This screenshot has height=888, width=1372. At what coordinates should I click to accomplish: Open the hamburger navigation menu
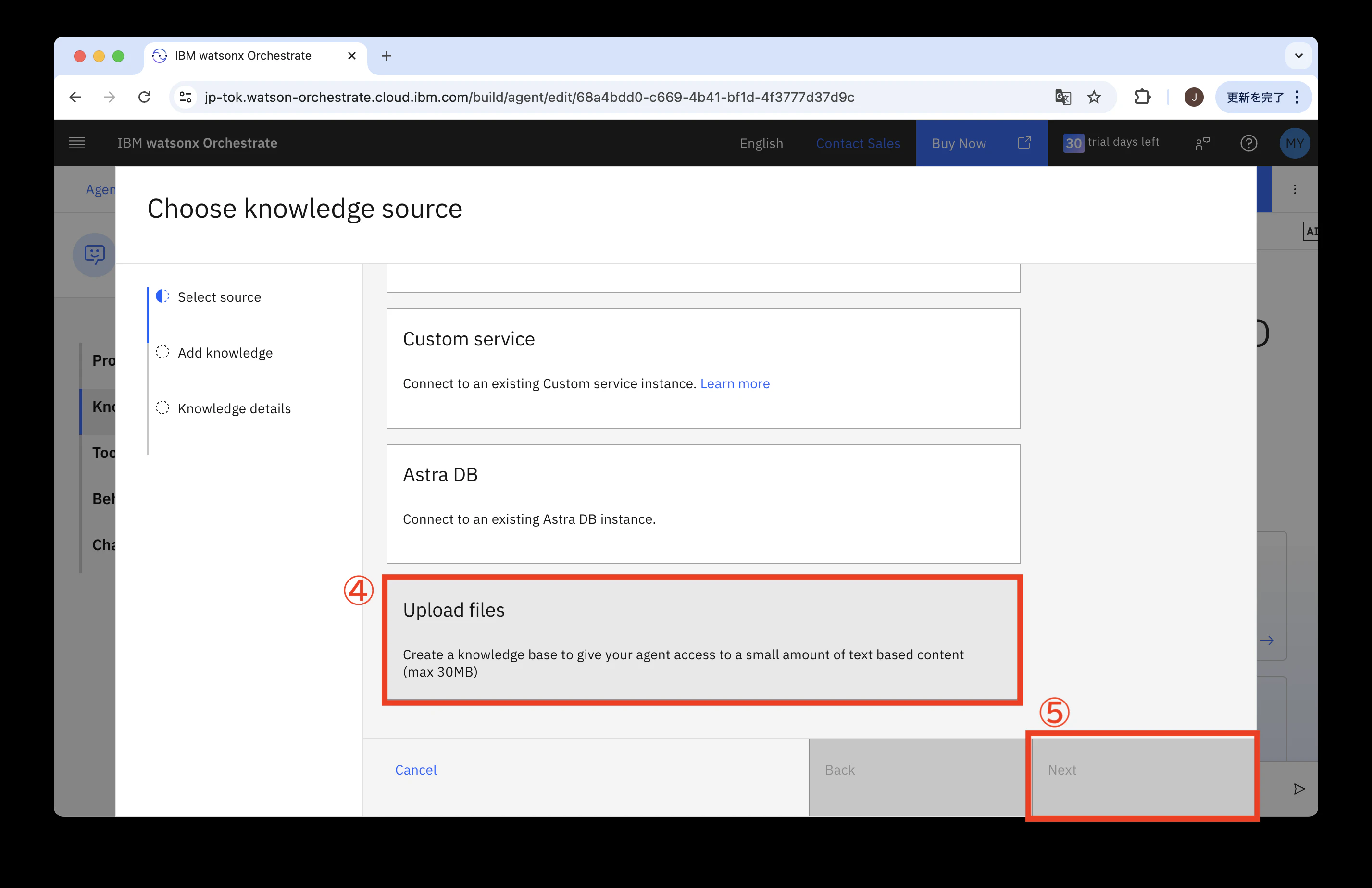pyautogui.click(x=76, y=143)
